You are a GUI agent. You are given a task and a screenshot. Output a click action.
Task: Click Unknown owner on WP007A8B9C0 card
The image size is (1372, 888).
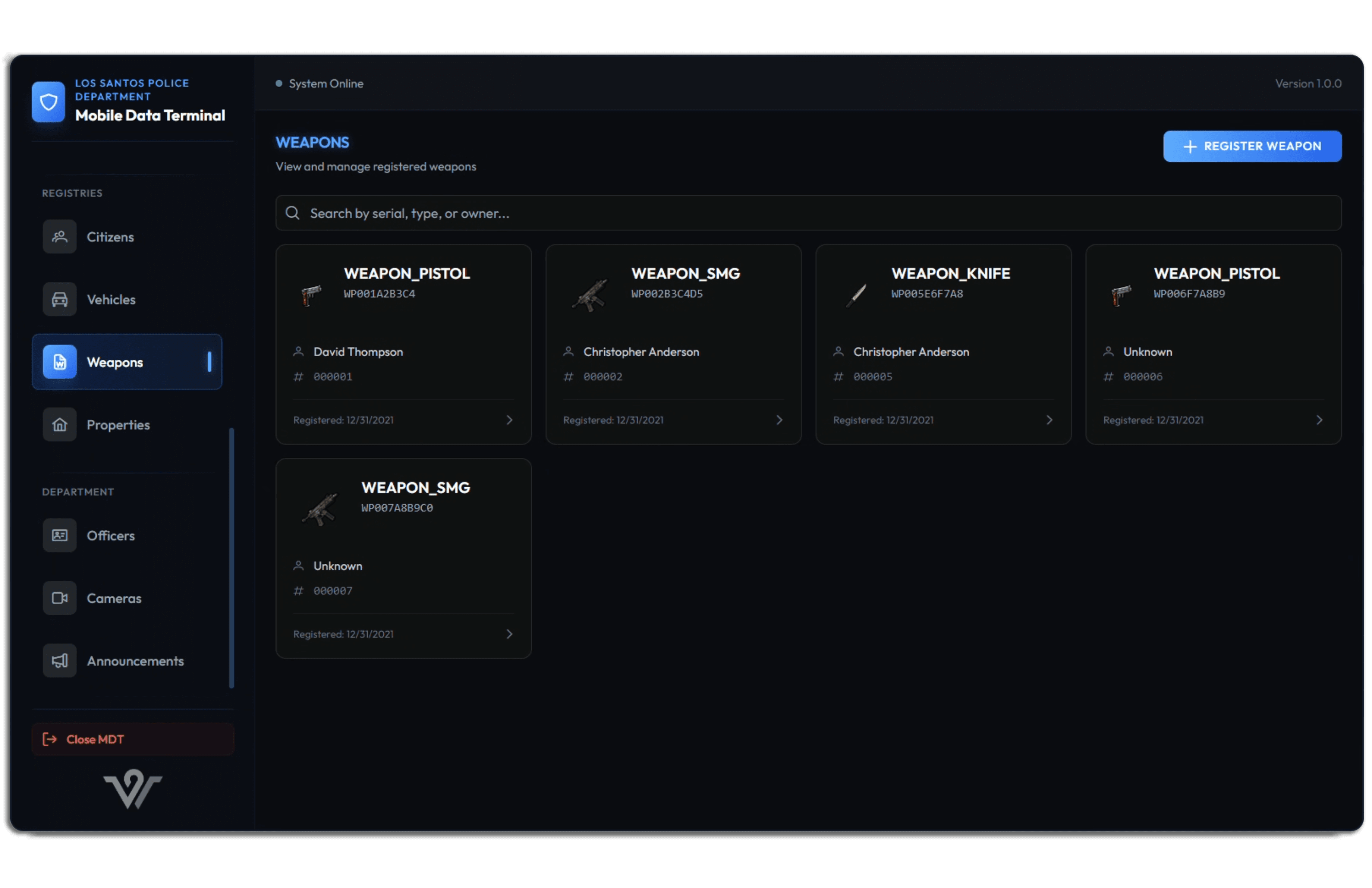click(x=339, y=566)
